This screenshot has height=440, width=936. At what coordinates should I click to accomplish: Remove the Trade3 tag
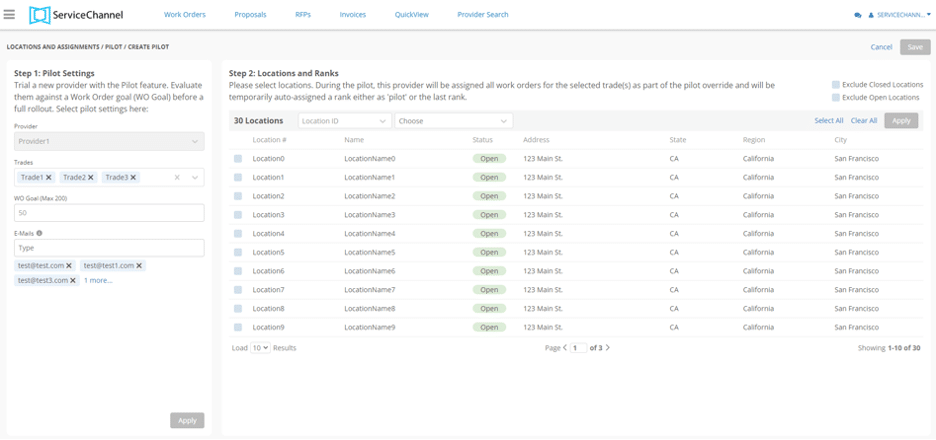click(x=133, y=177)
